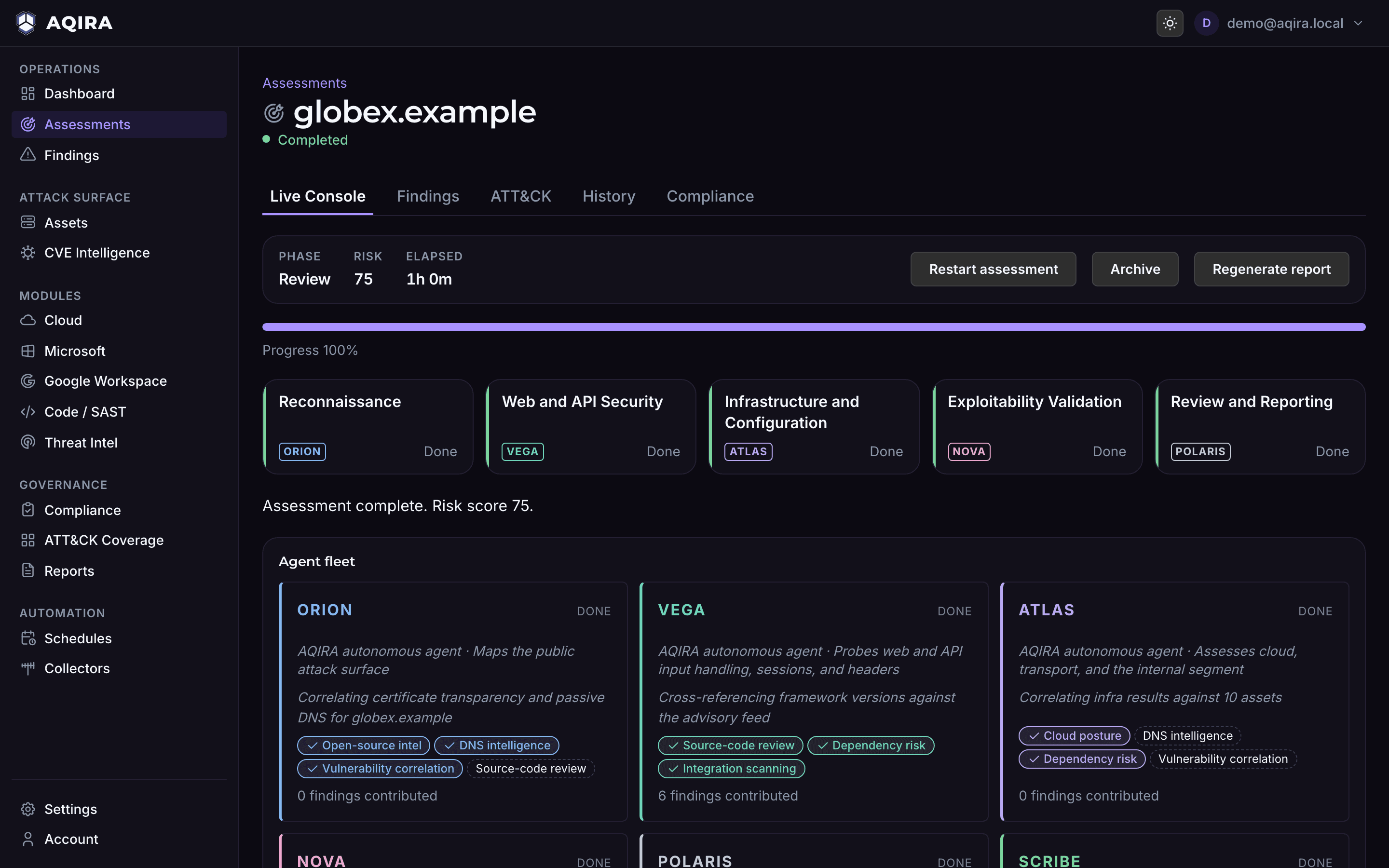The image size is (1389, 868).
Task: Click the AQIRA shield logo
Action: [x=26, y=23]
